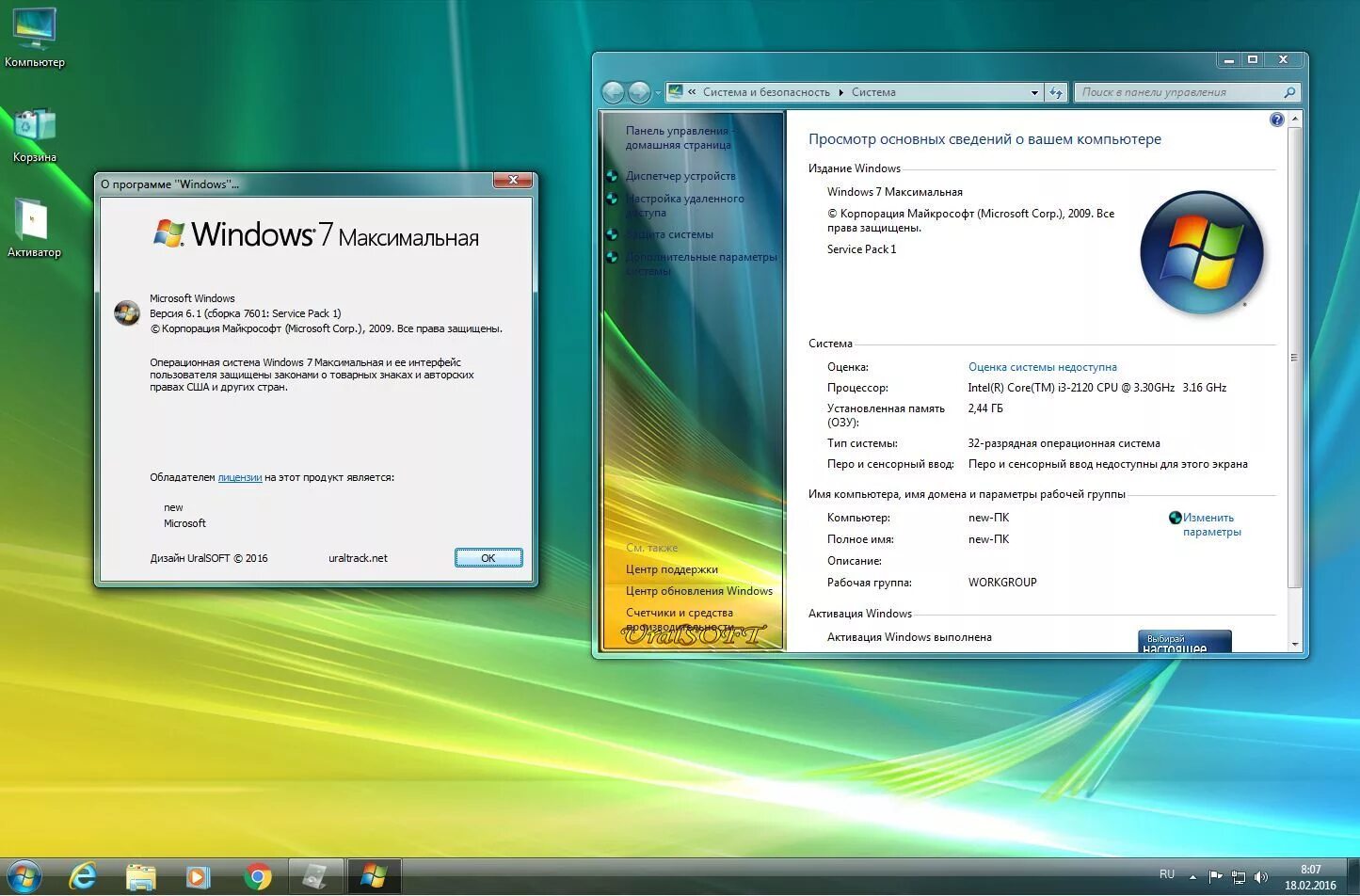Click the Система breadcrumb segment
Viewport: 1360px width, 896px height.
pyautogui.click(x=873, y=92)
